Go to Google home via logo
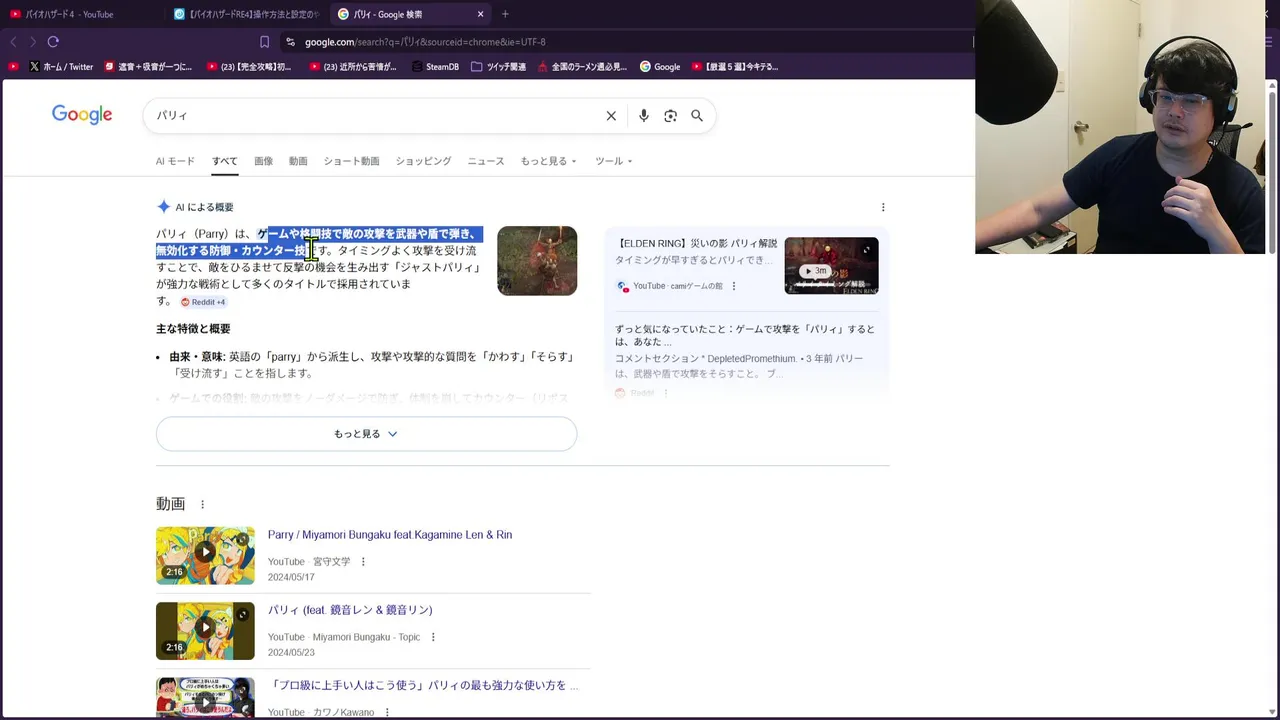This screenshot has height=720, width=1280. pyautogui.click(x=82, y=115)
